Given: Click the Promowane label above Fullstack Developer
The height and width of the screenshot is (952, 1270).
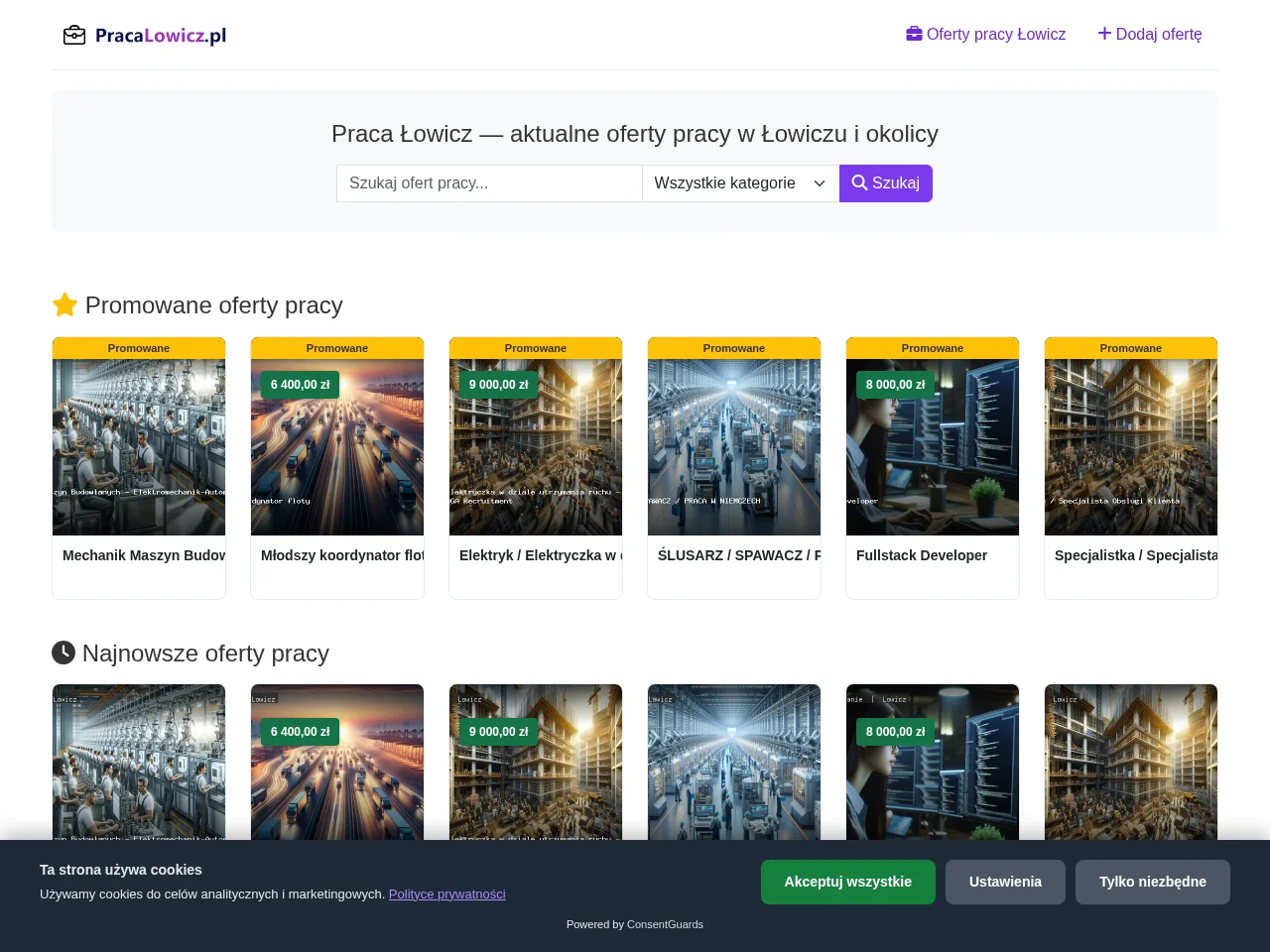Looking at the screenshot, I should point(933,348).
